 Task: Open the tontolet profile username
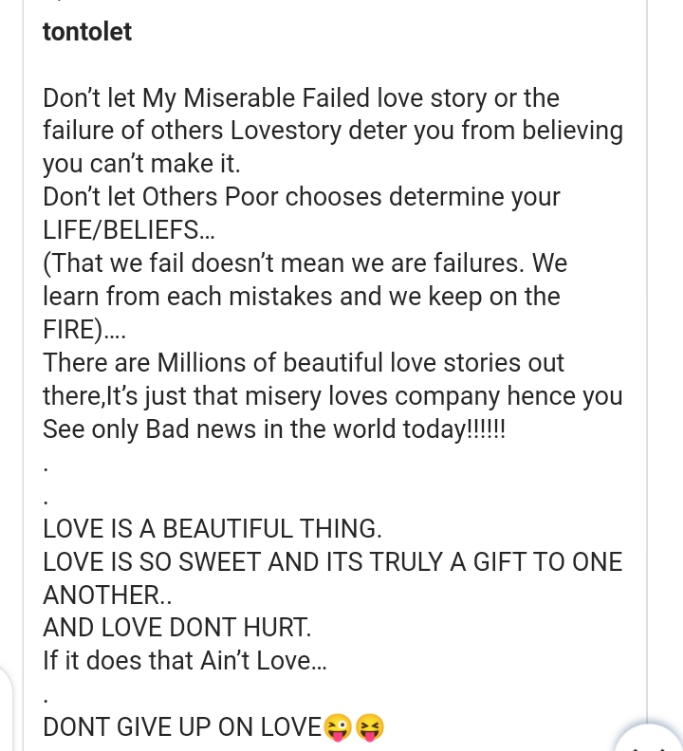(87, 32)
